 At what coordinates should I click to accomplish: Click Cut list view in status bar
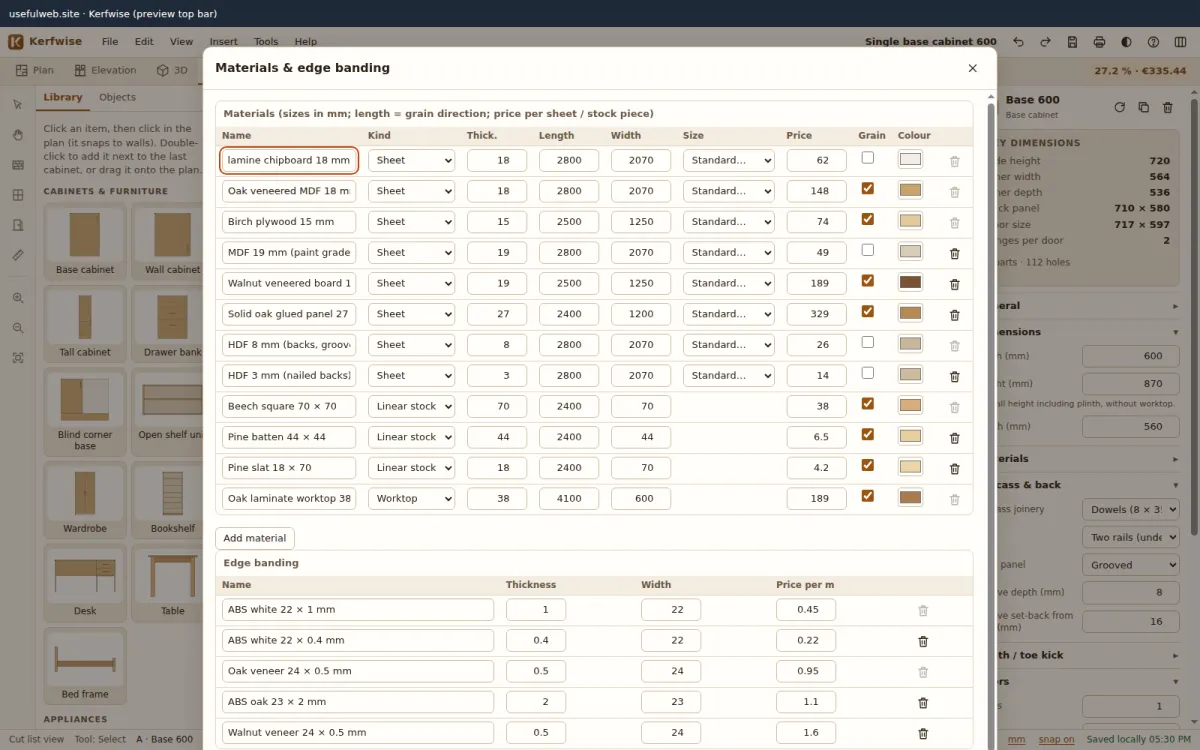click(x=36, y=739)
